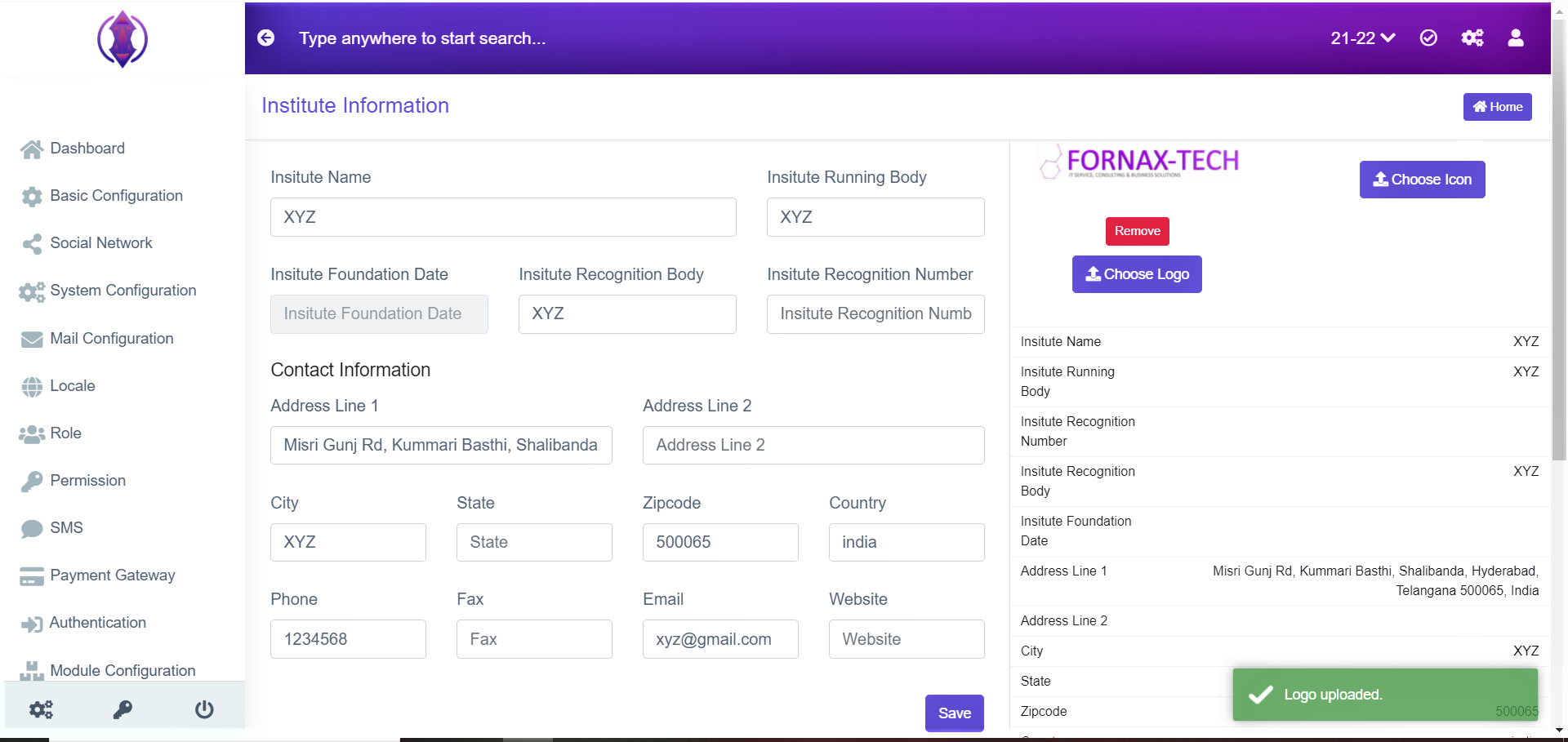1568x742 pixels.
Task: Open System Configuration menu item
Action: pos(122,291)
